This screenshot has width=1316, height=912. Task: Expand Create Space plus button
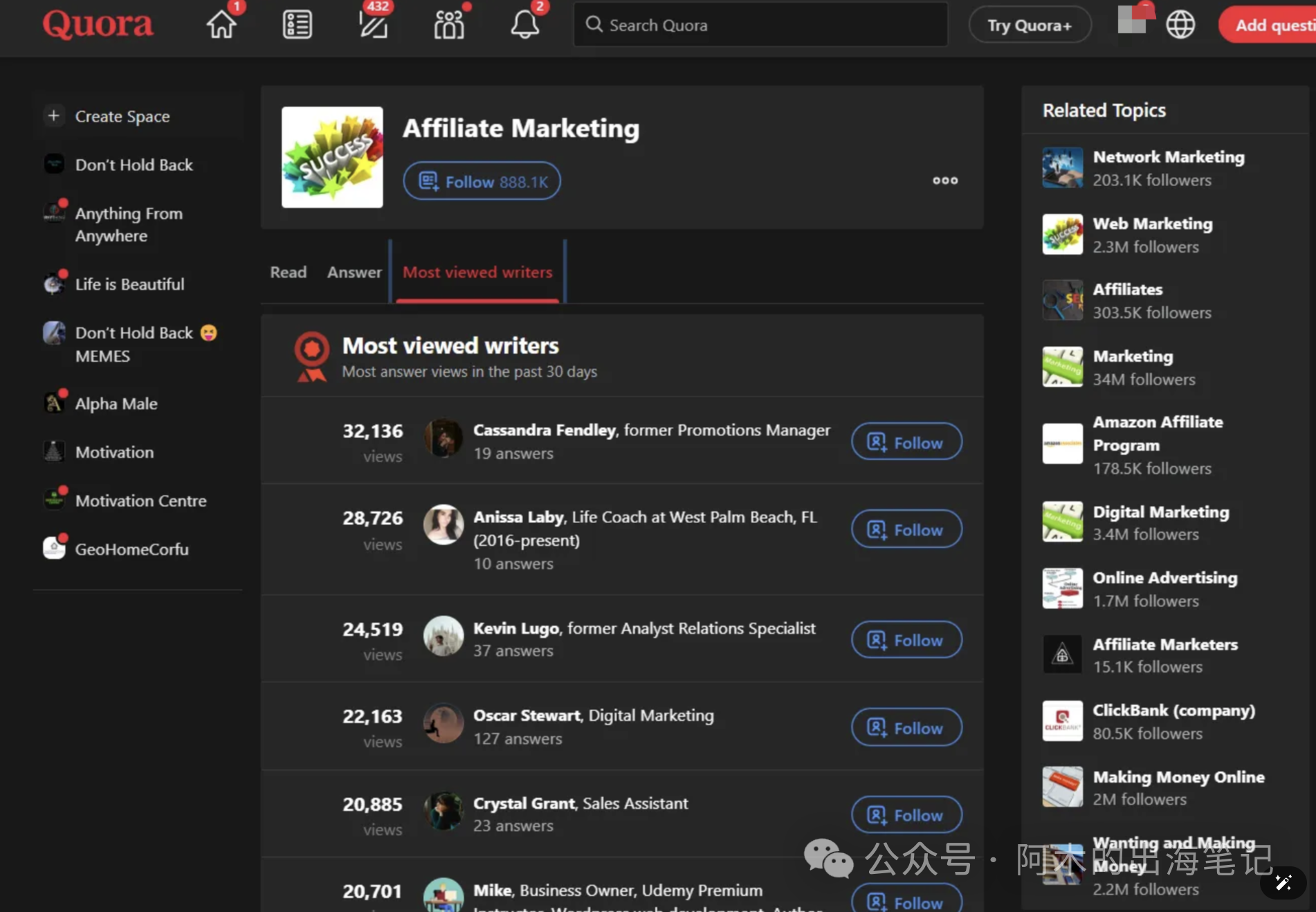pyautogui.click(x=54, y=116)
